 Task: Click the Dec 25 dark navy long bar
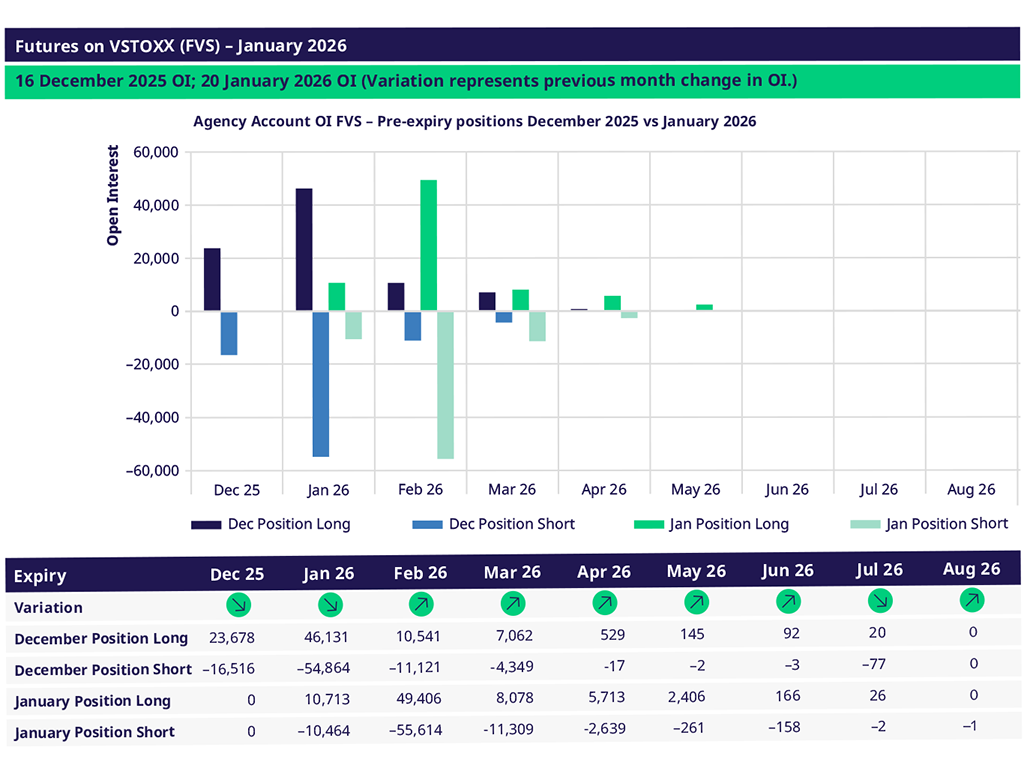(x=212, y=280)
